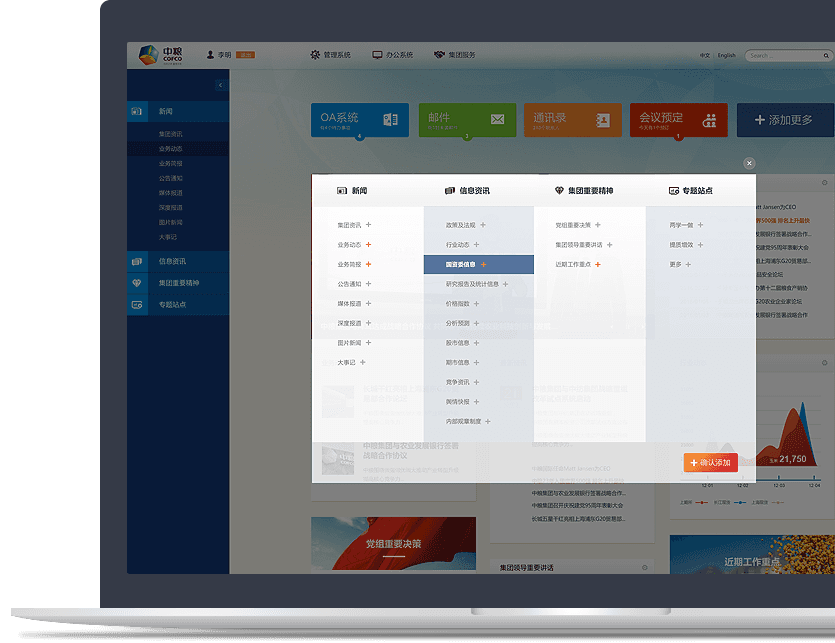This screenshot has width=835, height=643.
Task: Collapse the left sidebar with the arrow button
Action: pyautogui.click(x=220, y=85)
